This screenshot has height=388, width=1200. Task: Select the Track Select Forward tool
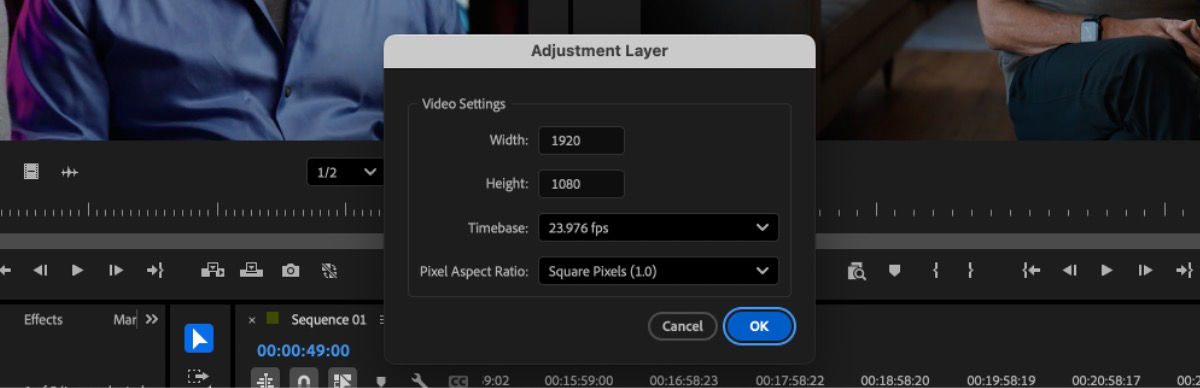(x=198, y=378)
